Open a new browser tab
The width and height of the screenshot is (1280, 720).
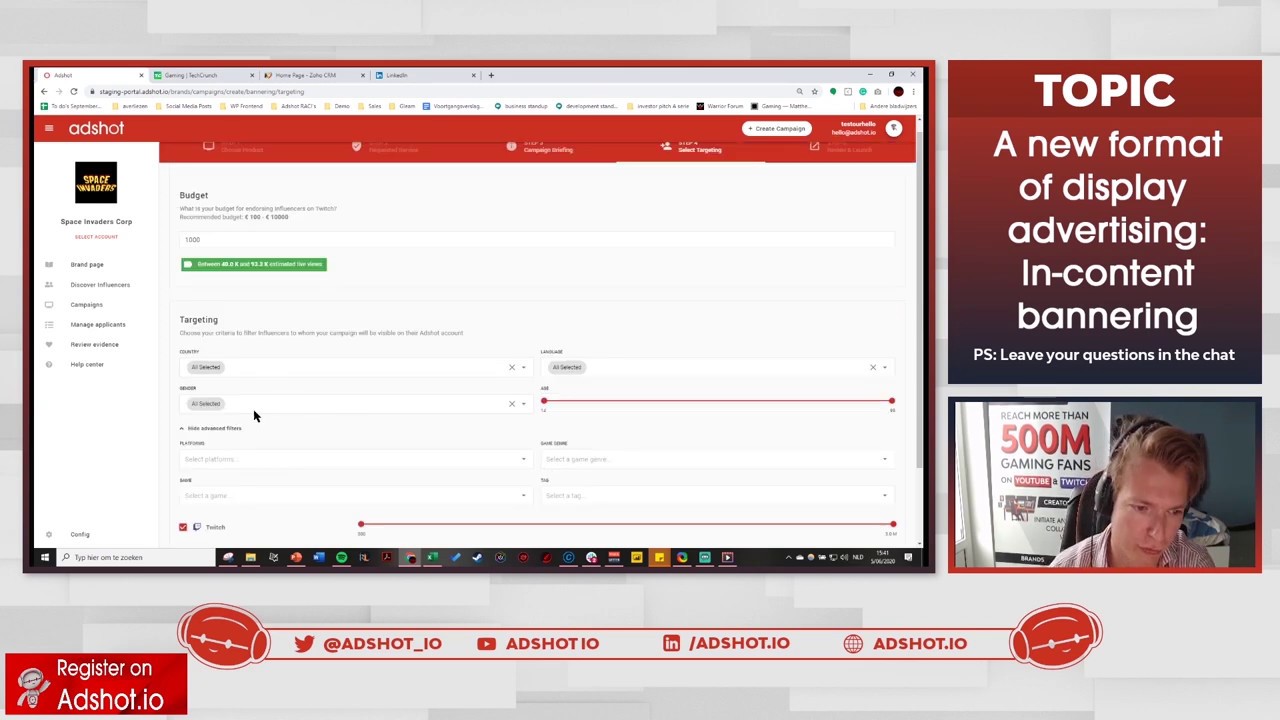coord(491,75)
